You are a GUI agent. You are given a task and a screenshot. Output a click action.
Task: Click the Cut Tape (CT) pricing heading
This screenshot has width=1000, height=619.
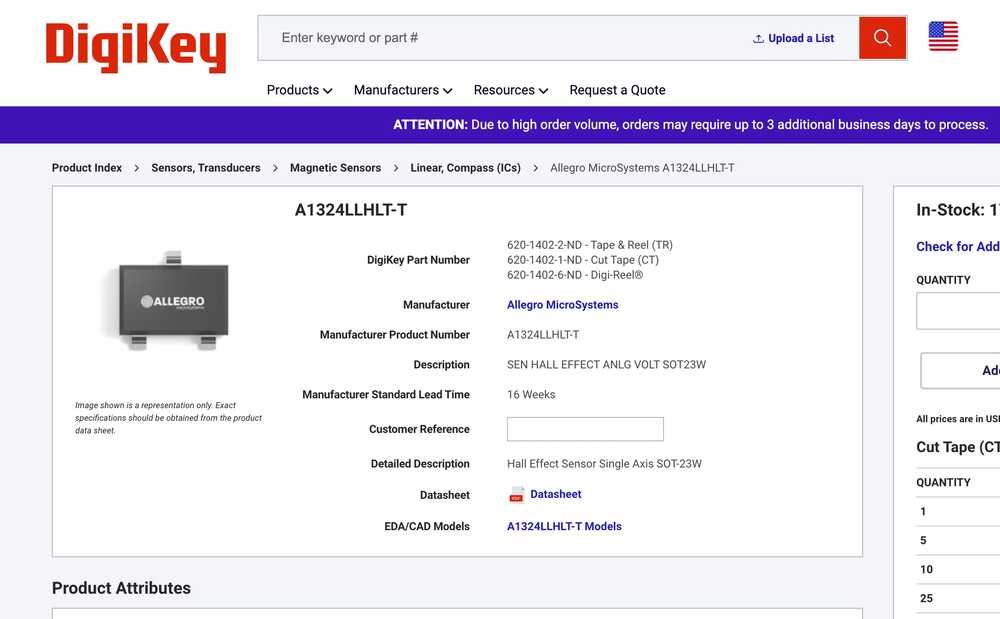point(958,447)
